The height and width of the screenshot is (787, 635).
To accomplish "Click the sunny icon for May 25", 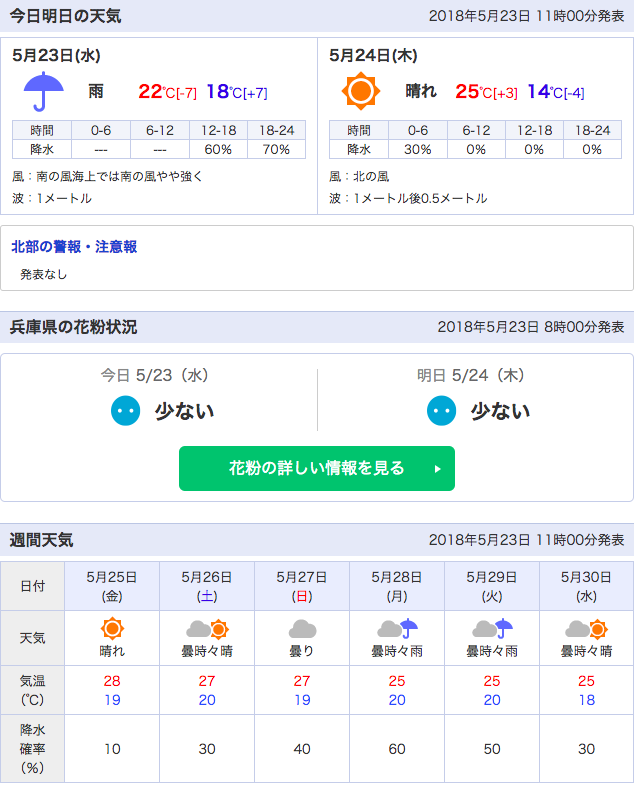I will 112,629.
